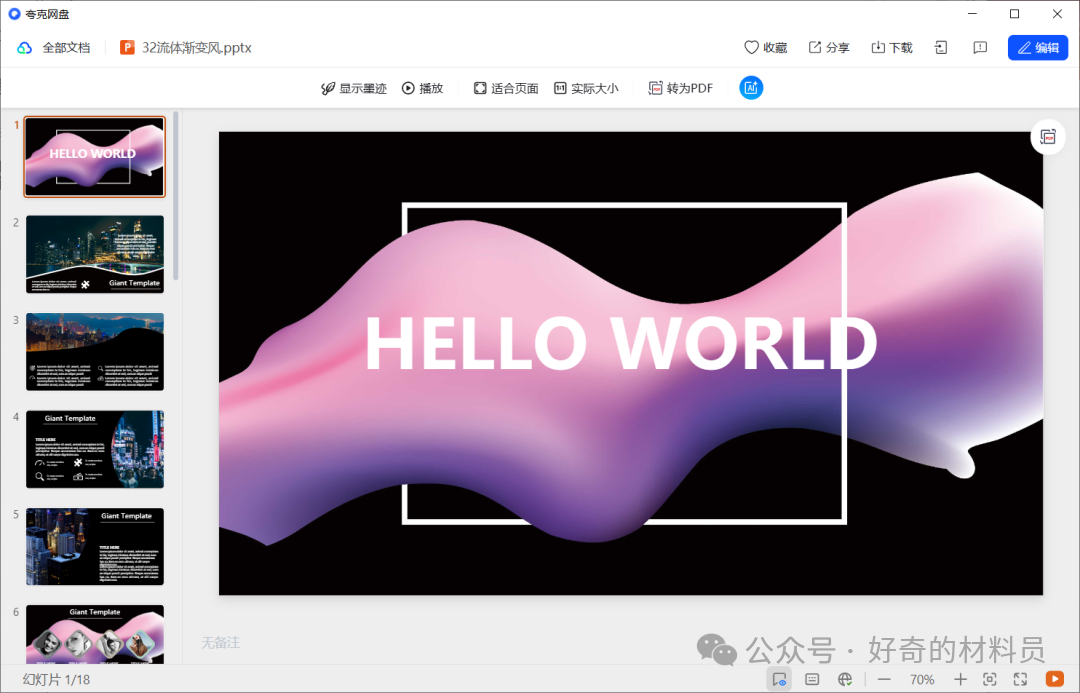Viewport: 1080px width, 693px height.
Task: Open the blue AI assistant icon
Action: [x=751, y=88]
